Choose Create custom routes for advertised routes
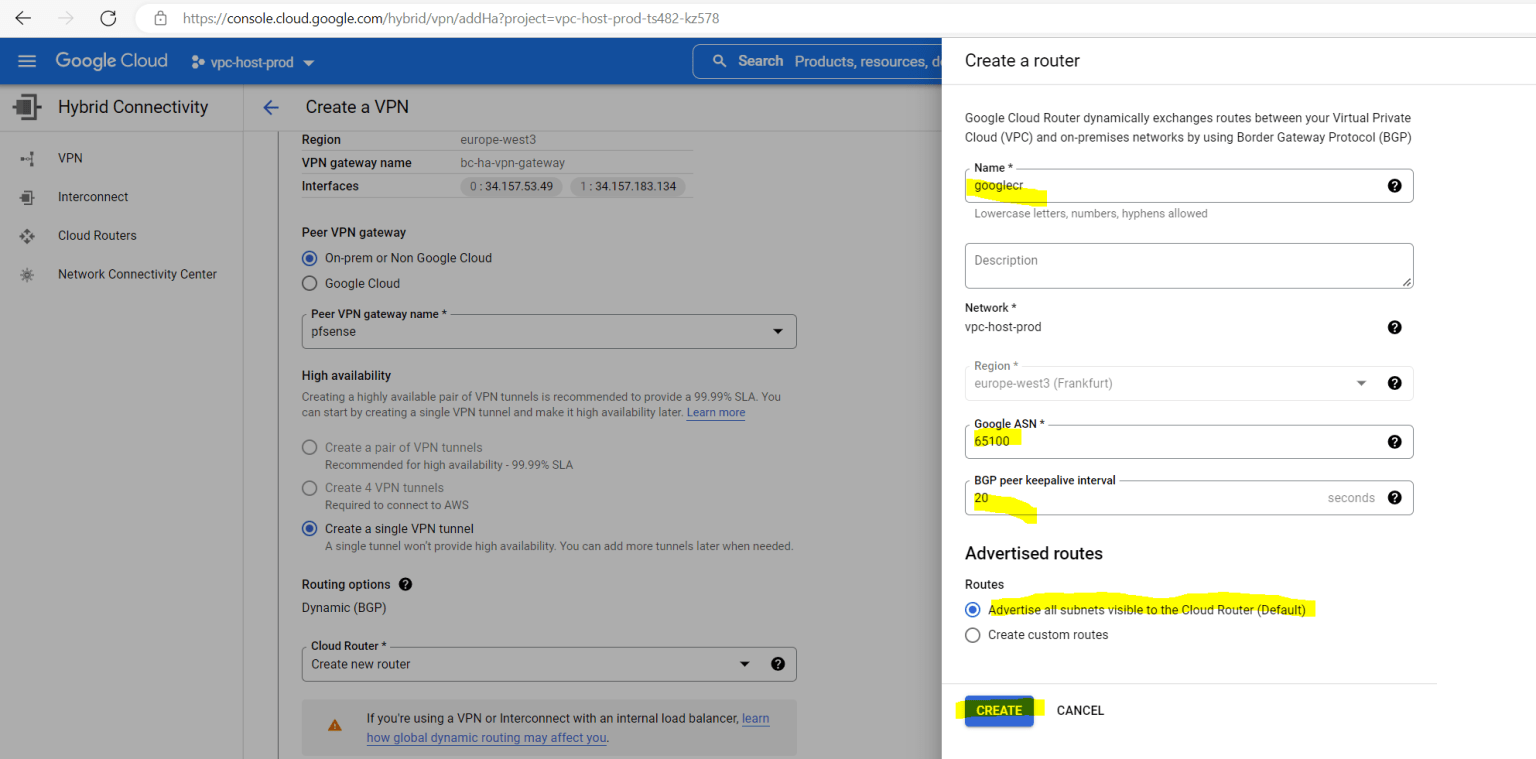Image resolution: width=1536 pixels, height=759 pixels. [973, 634]
